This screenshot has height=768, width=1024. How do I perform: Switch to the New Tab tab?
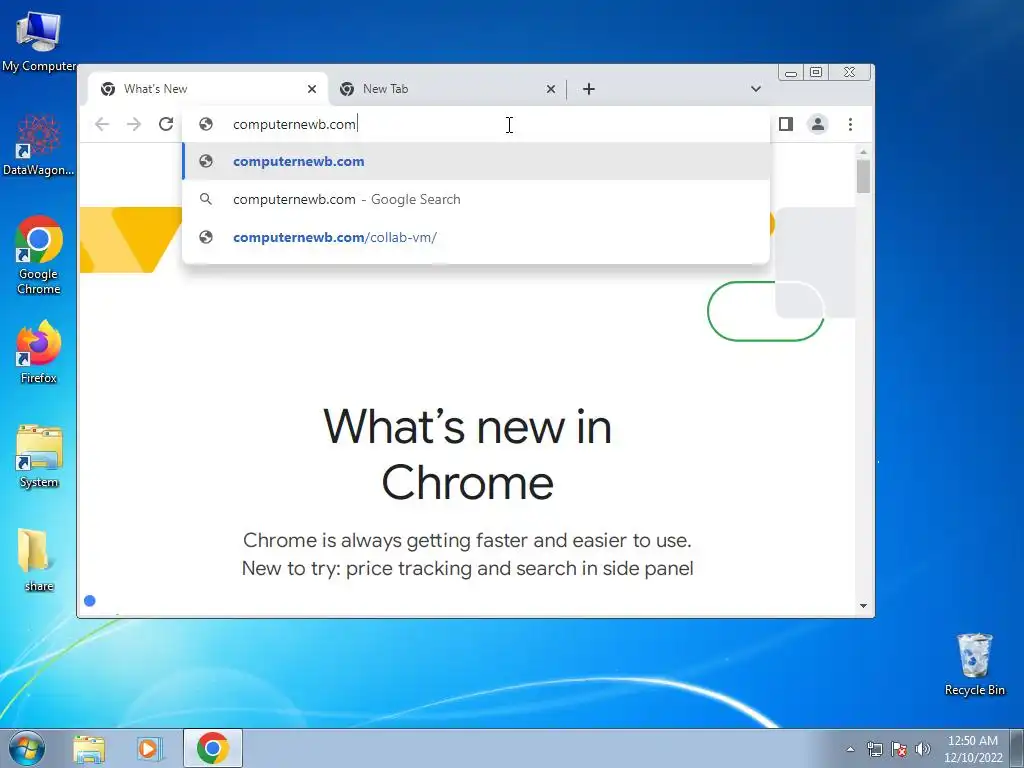pos(447,89)
